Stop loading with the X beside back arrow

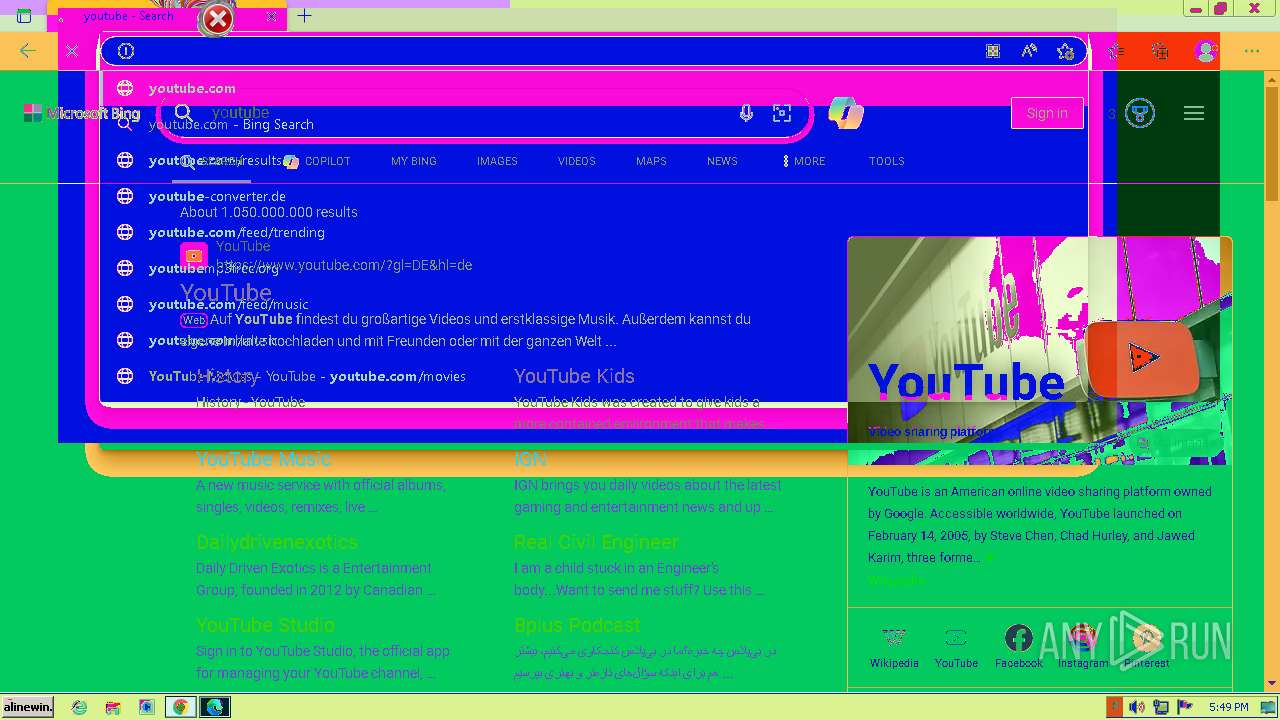click(x=72, y=51)
